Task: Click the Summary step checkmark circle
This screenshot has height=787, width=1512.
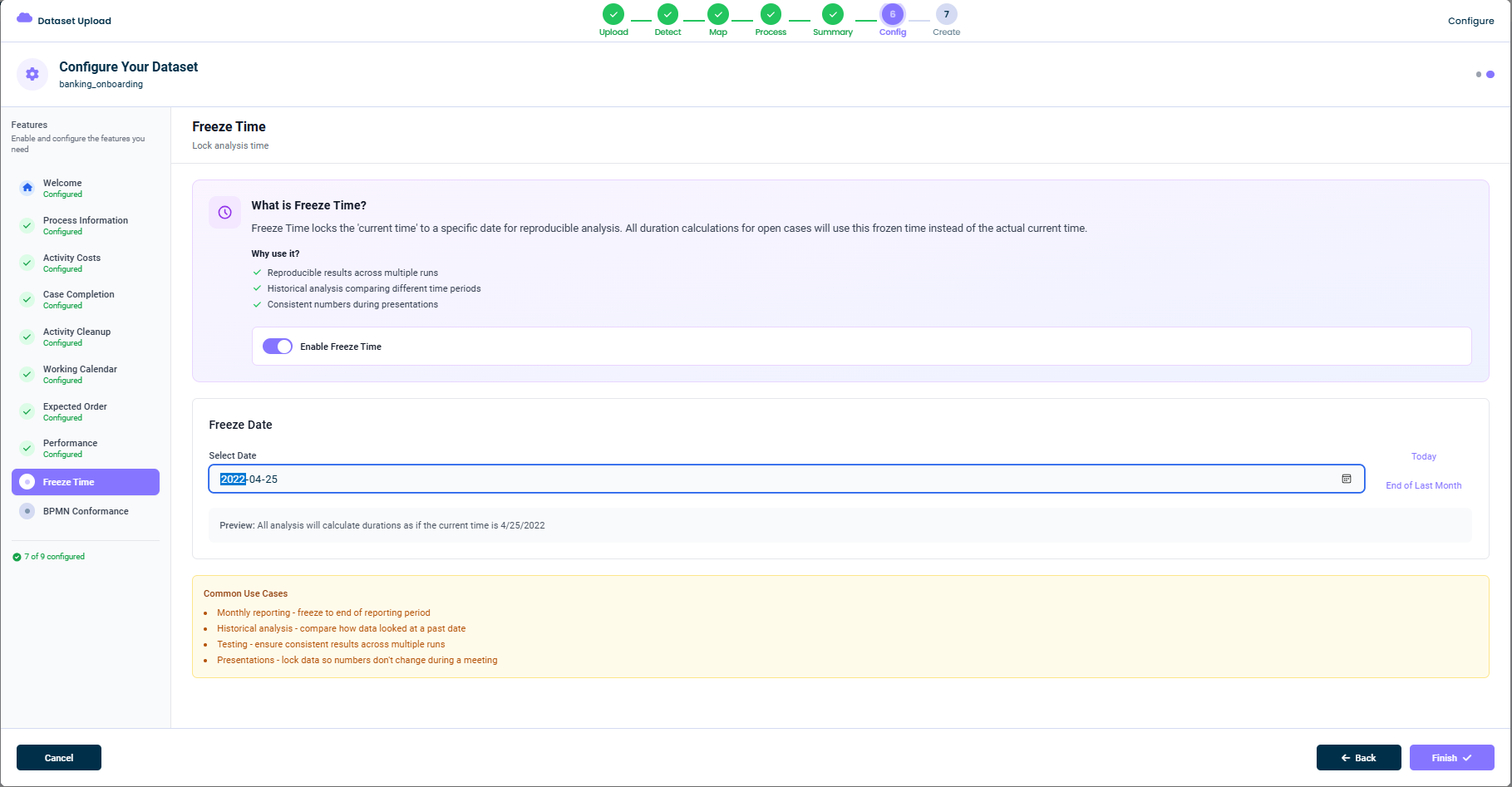Action: 833,14
